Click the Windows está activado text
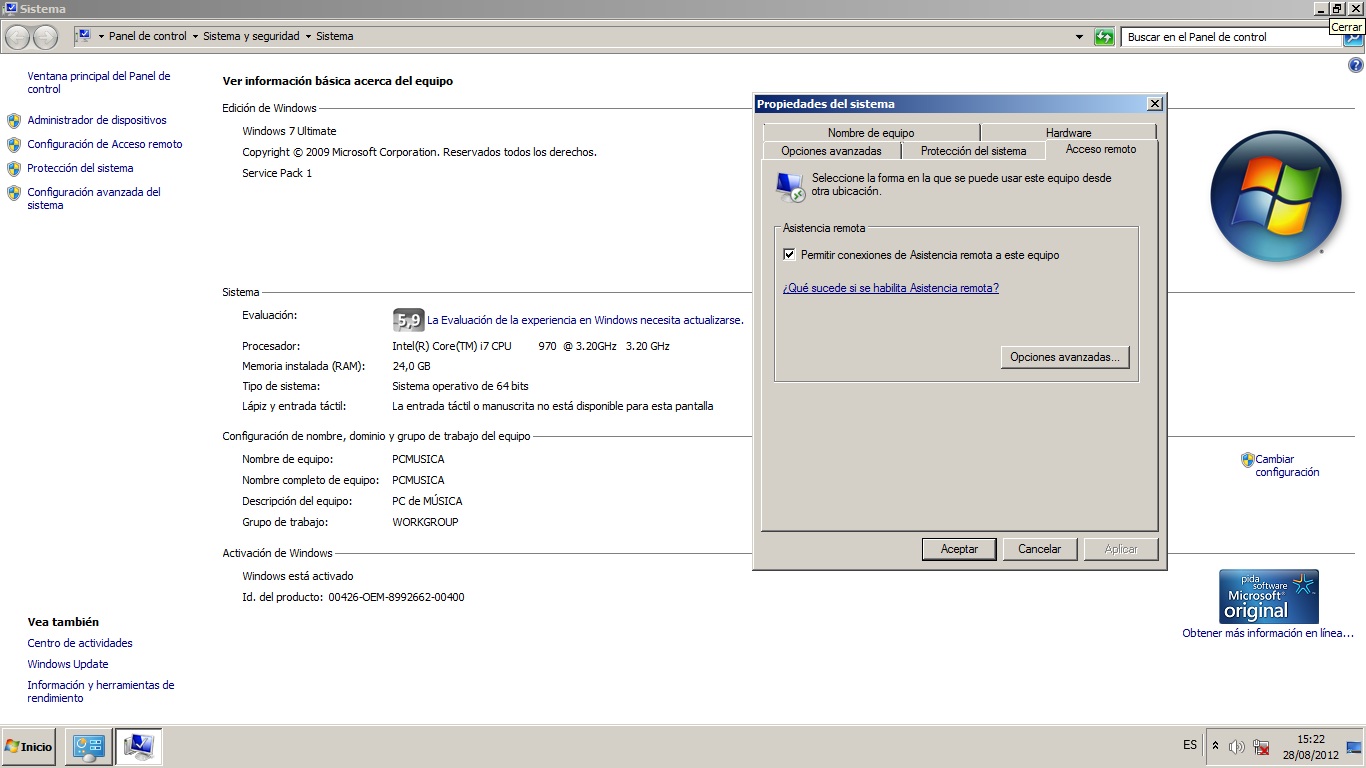Image resolution: width=1366 pixels, height=768 pixels. point(298,576)
